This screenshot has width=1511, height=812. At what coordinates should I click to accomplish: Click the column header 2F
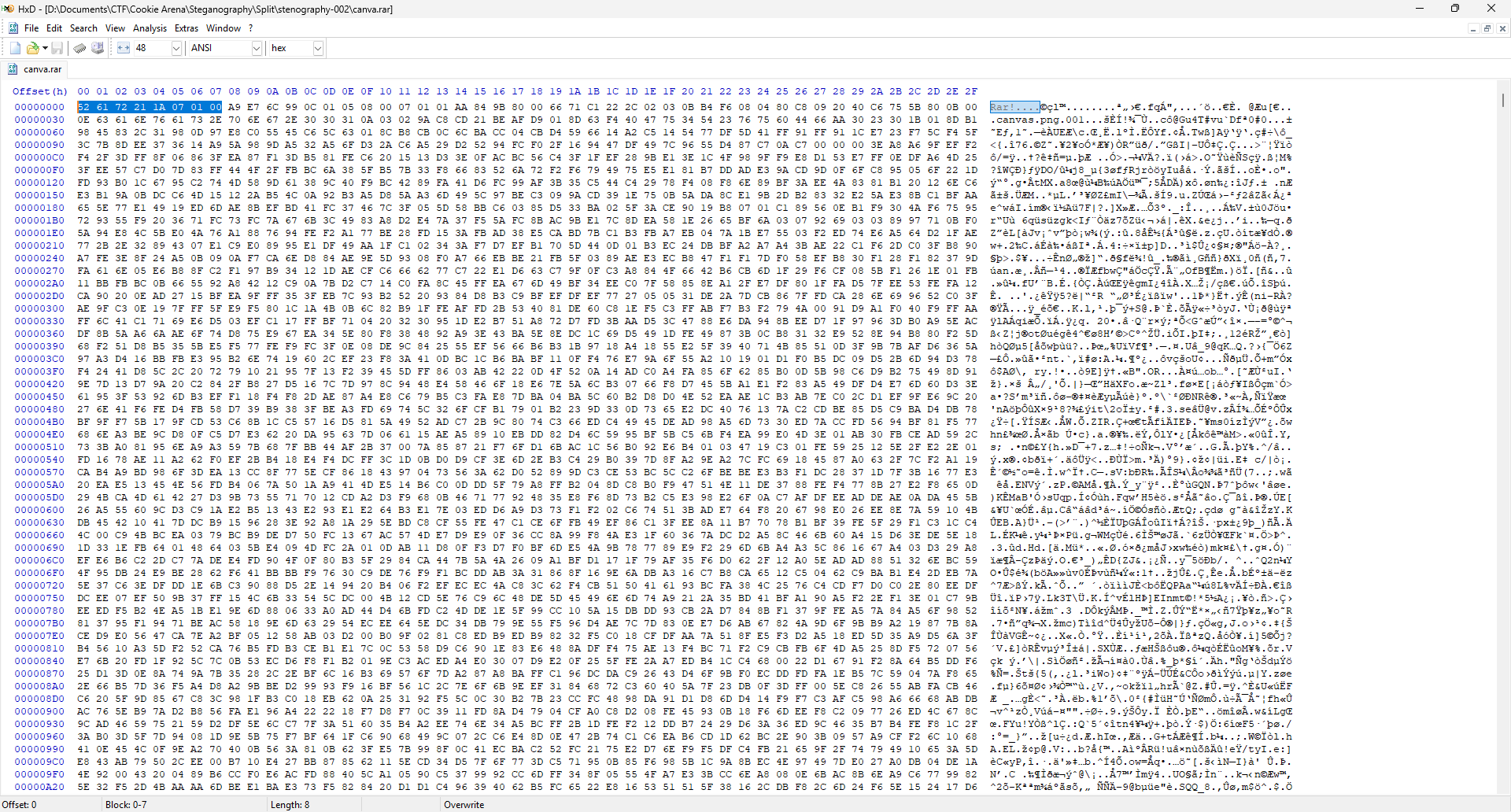pos(971,91)
